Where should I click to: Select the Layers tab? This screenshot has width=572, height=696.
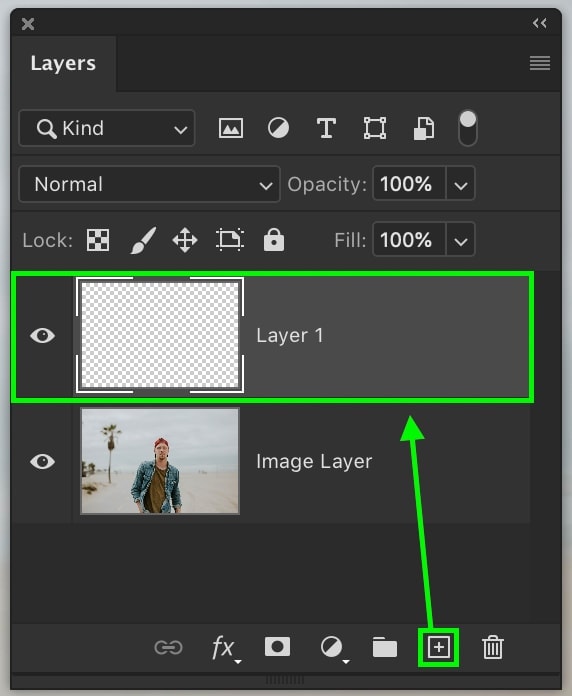tap(63, 63)
